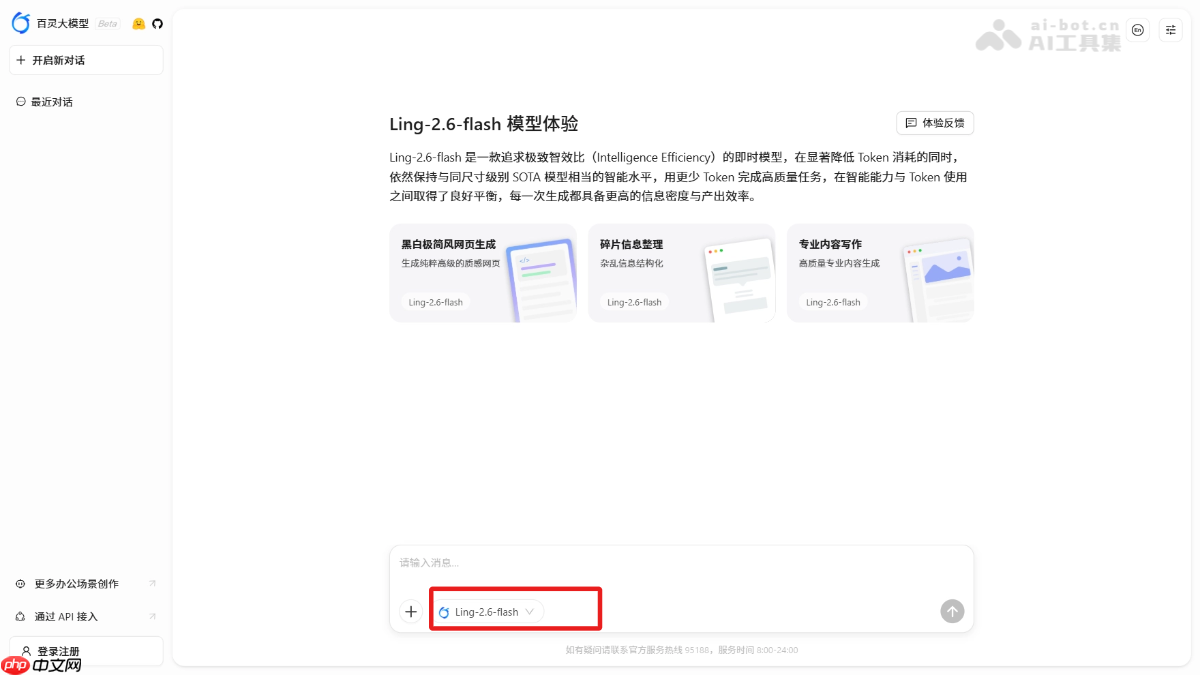This screenshot has width=1200, height=675.
Task: Open 通过 API 接入 link
Action: click(x=86, y=616)
